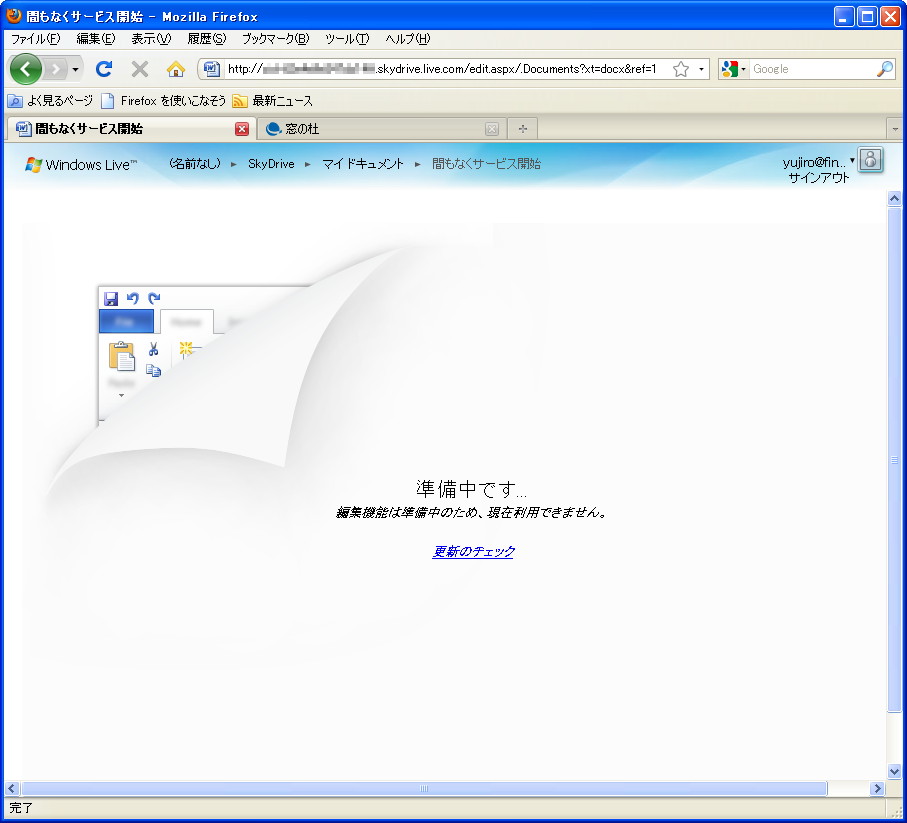This screenshot has width=907, height=823.
Task: Open a new tab with the plus icon
Action: click(x=521, y=128)
